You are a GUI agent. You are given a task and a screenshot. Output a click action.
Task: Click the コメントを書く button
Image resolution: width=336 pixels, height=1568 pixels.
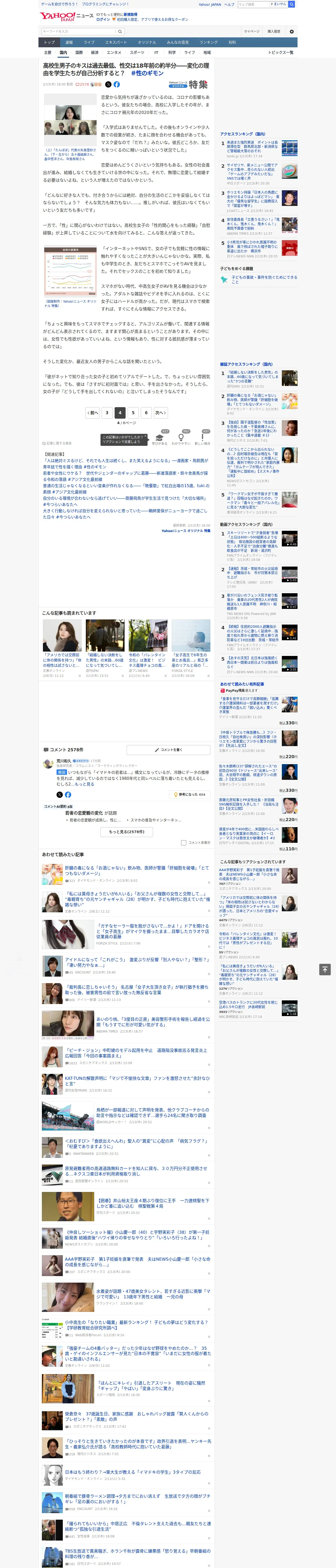click(168, 750)
